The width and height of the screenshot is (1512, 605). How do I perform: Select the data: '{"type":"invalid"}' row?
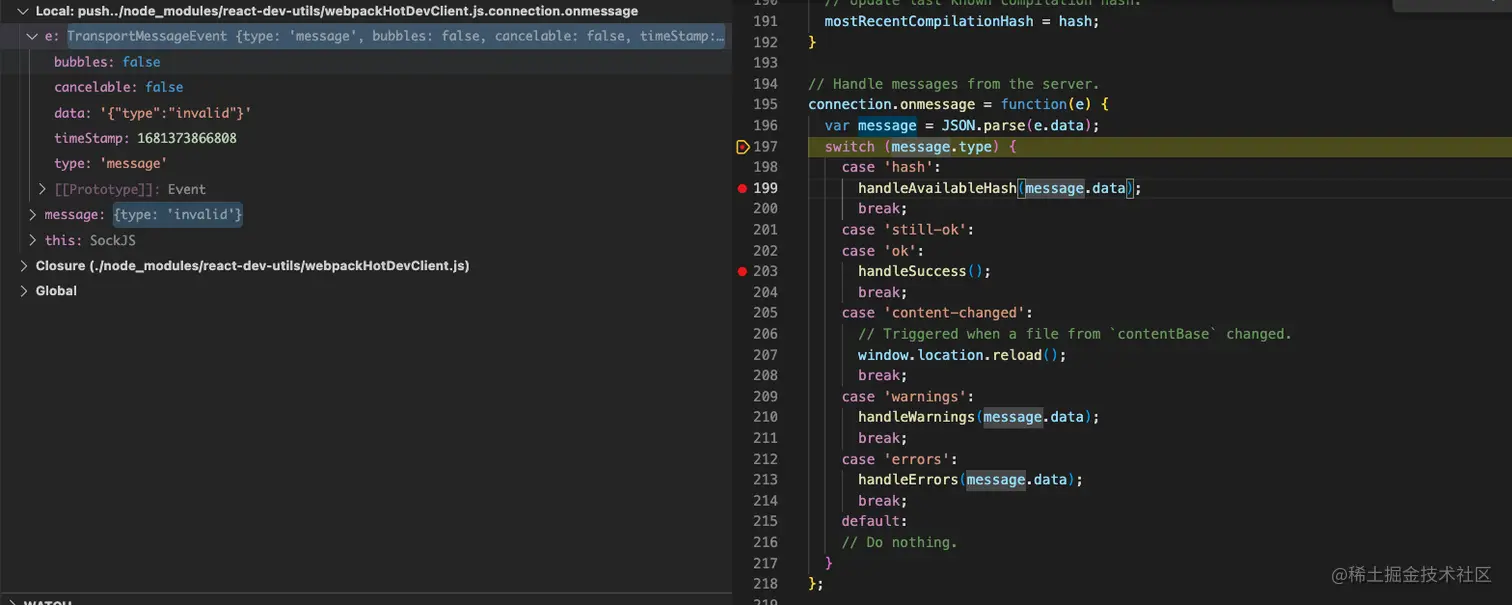pyautogui.click(x=364, y=113)
